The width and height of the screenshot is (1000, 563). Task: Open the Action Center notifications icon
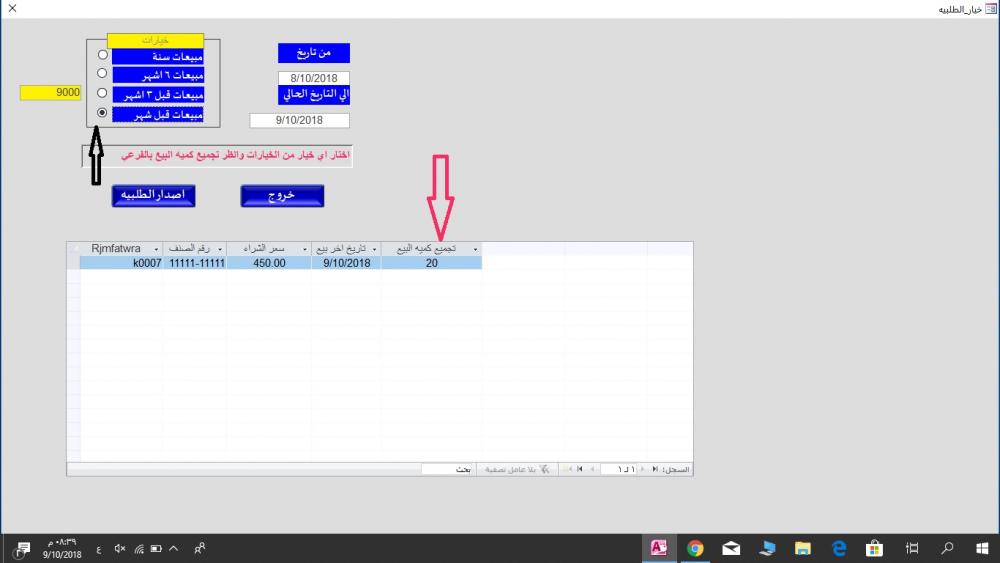click(23, 549)
